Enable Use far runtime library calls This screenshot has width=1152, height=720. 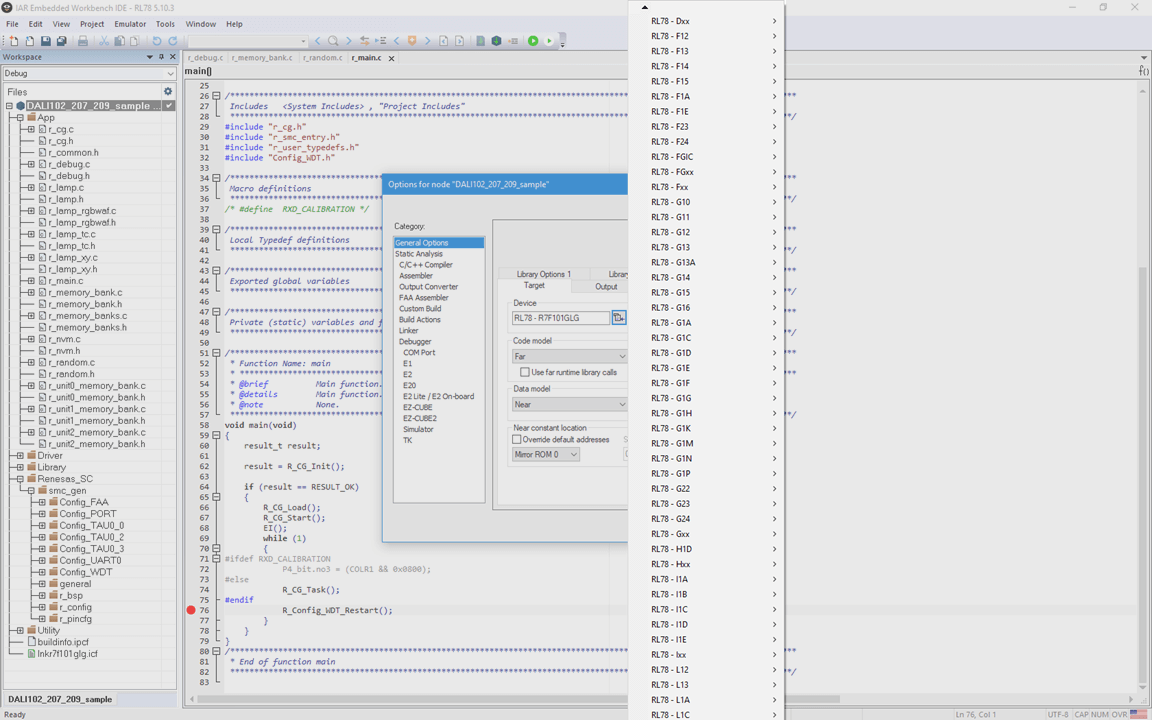point(525,372)
